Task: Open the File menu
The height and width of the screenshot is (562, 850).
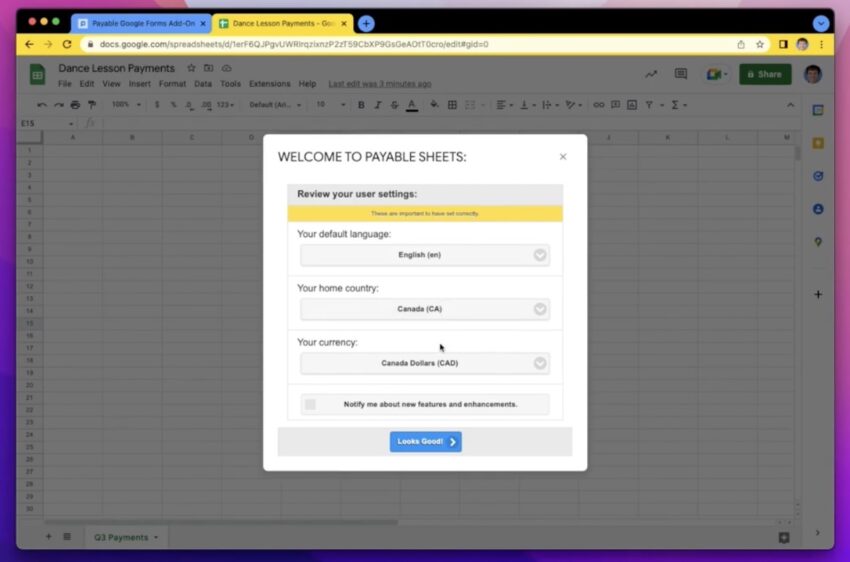Action: coord(65,84)
